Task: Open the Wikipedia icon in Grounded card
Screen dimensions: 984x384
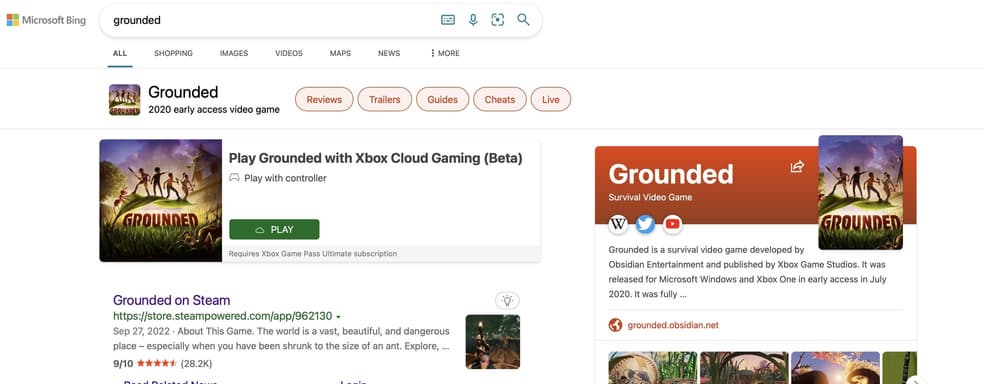Action: [x=618, y=223]
